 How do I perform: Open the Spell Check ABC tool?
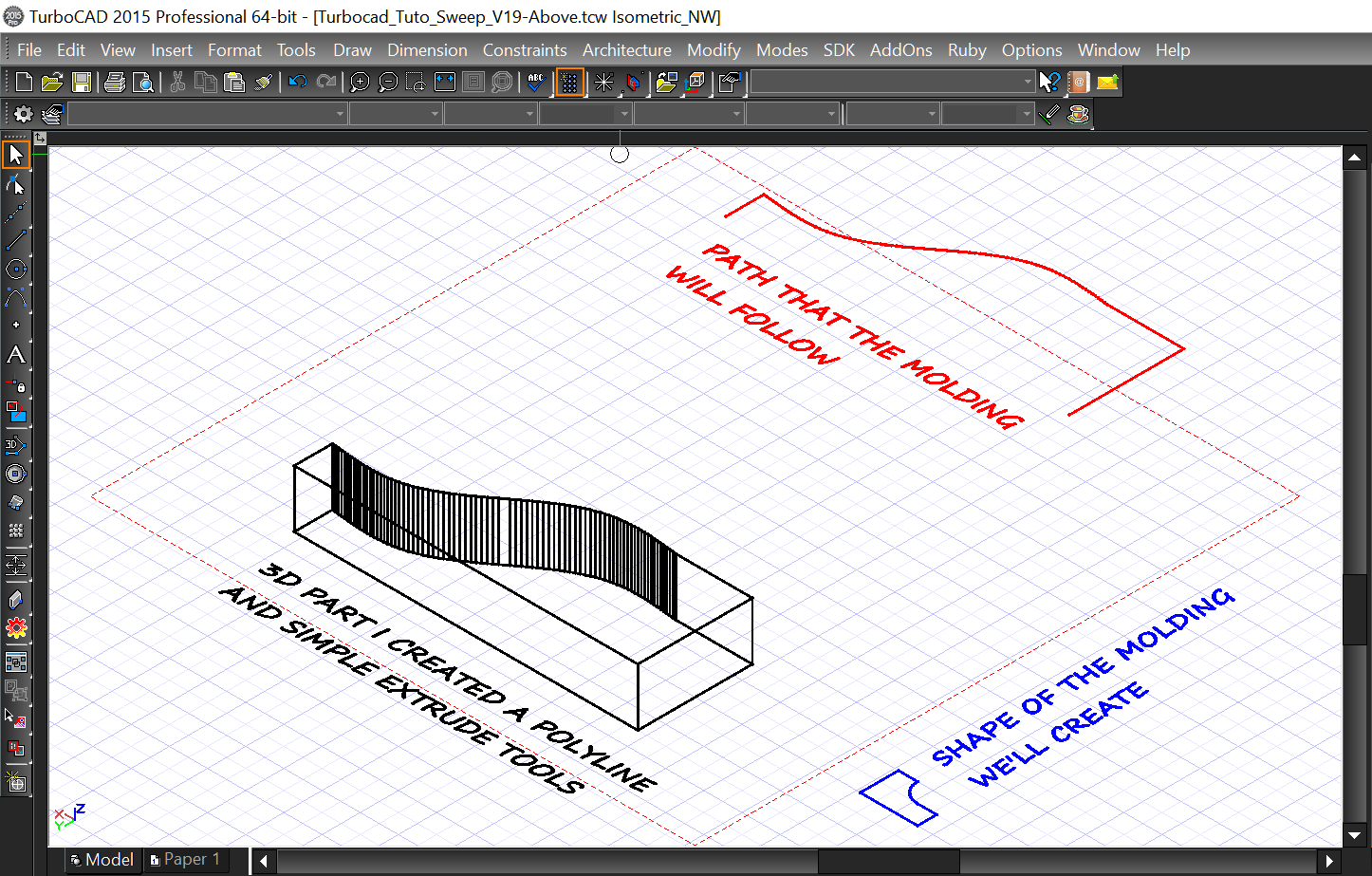click(x=534, y=82)
